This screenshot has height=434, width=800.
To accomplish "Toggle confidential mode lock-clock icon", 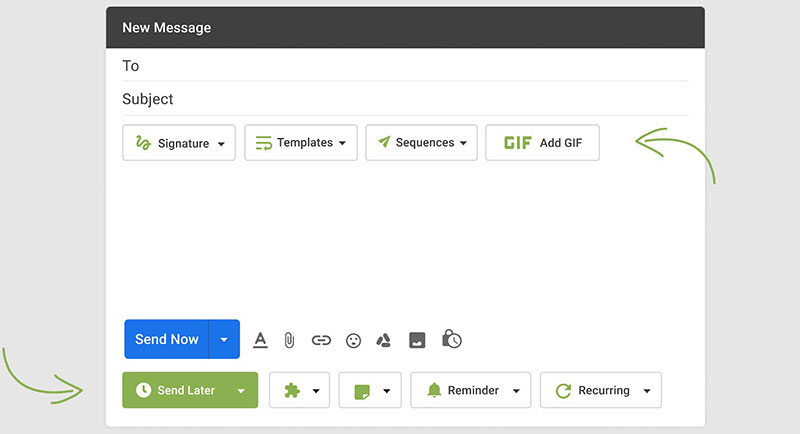I will [452, 339].
